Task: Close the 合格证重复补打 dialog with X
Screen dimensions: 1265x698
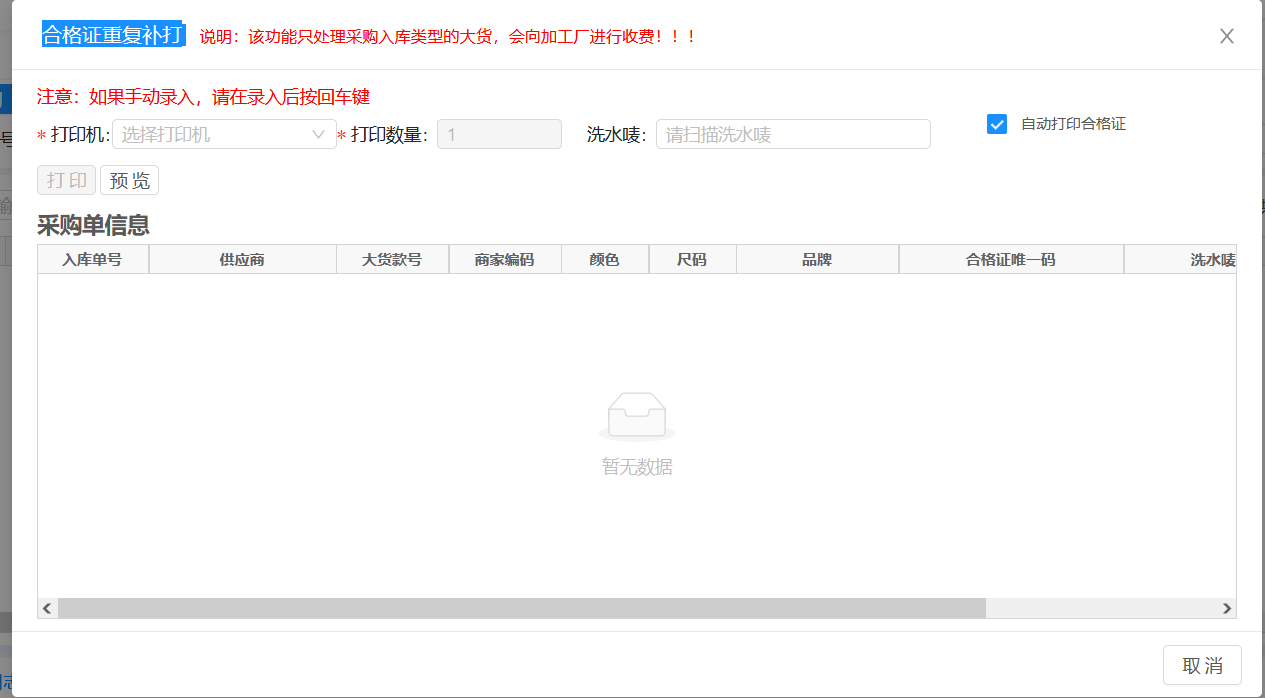Action: click(1226, 36)
